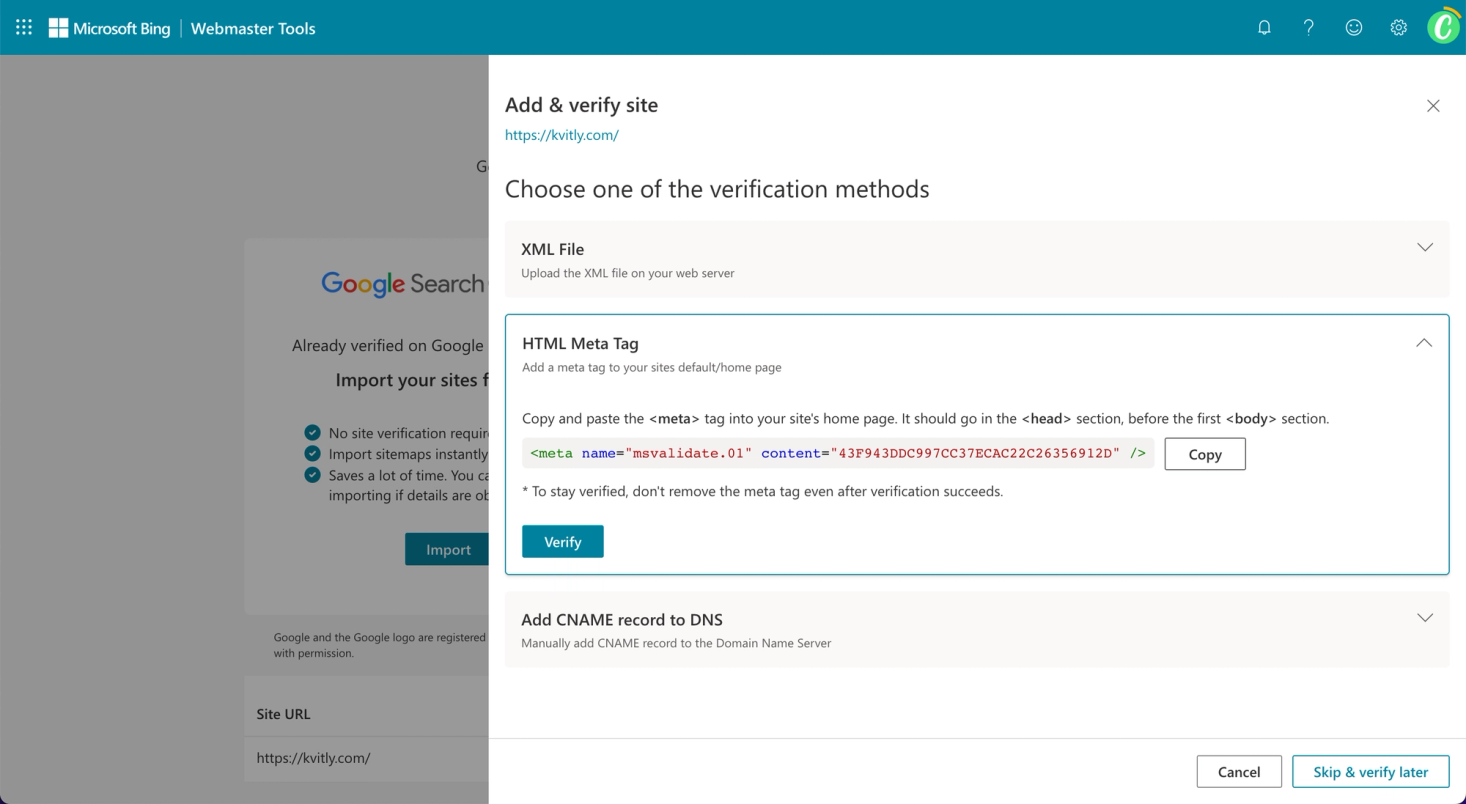Open the notifications bell

tap(1264, 28)
